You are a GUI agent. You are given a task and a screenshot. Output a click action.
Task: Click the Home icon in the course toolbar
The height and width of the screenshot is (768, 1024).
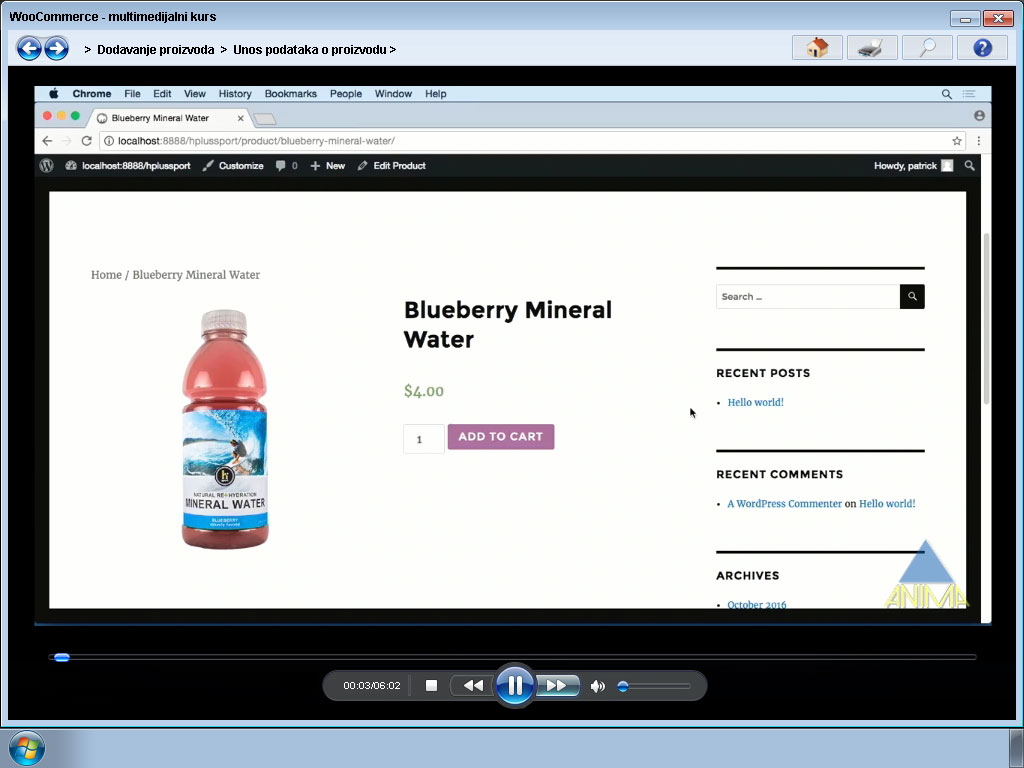(817, 48)
